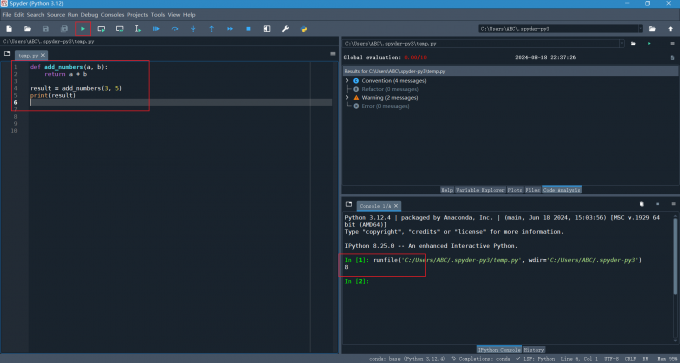Click the UTF-8 encoding status entry
The image size is (680, 363).
click(612, 359)
